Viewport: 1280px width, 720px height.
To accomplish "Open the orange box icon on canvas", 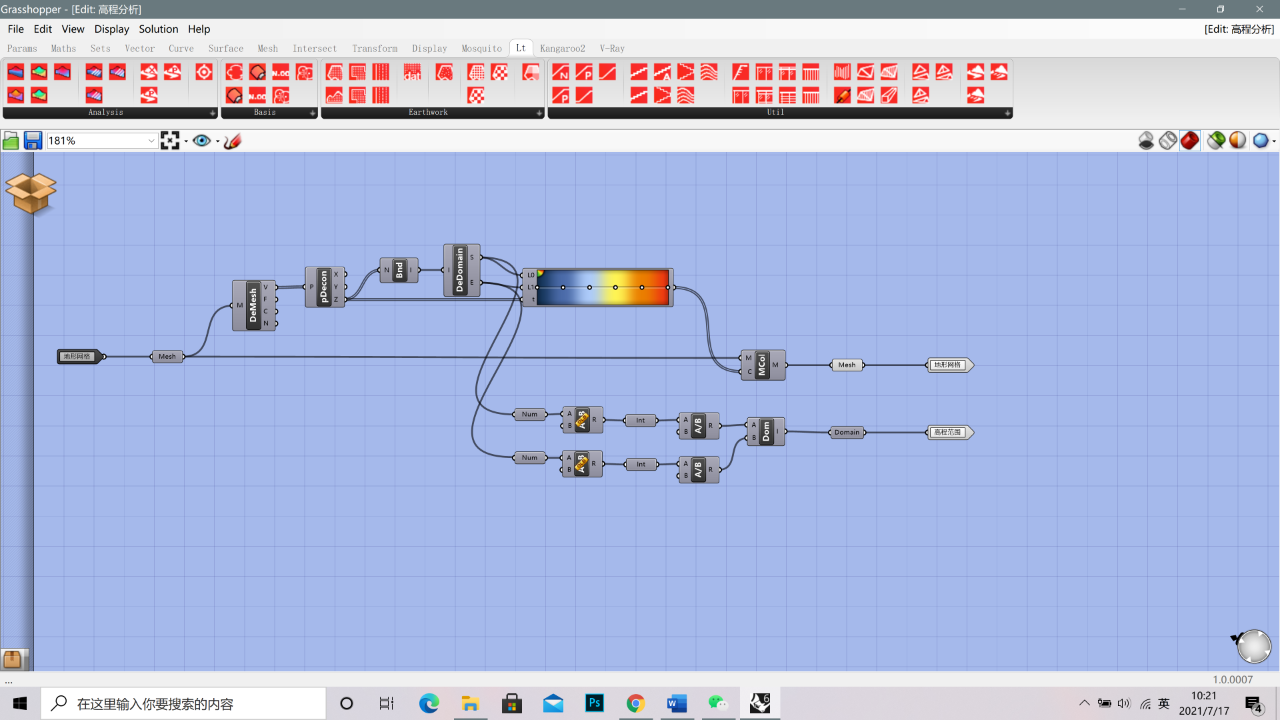I will click(x=31, y=192).
